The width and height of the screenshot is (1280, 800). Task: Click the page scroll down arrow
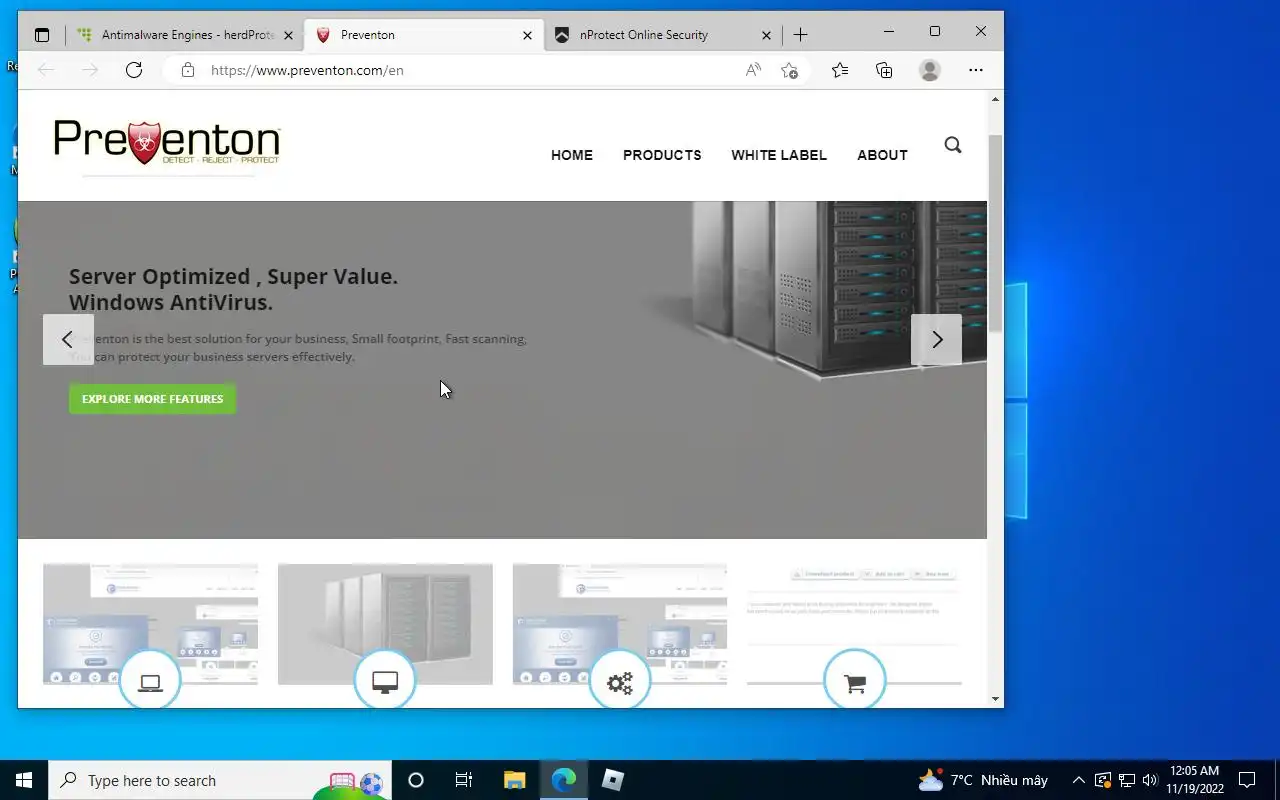click(x=995, y=699)
